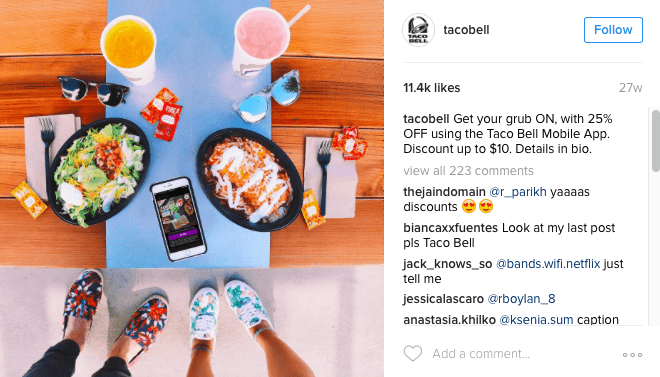The height and width of the screenshot is (377, 660).
Task: Click the 27w post timestamp
Action: point(631,88)
